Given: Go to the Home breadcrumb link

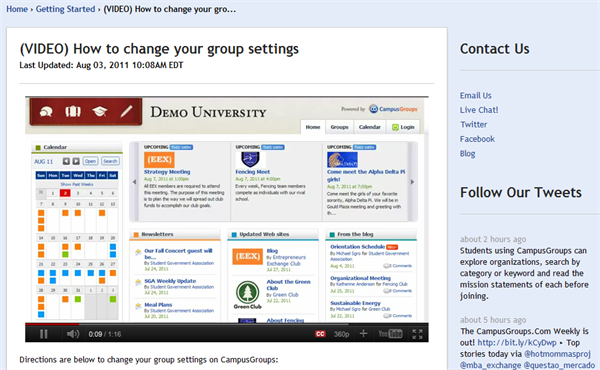Looking at the screenshot, I should [x=17, y=9].
